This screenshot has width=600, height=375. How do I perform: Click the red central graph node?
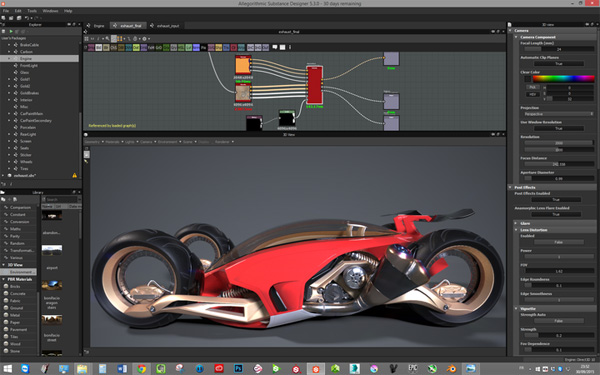[315, 85]
